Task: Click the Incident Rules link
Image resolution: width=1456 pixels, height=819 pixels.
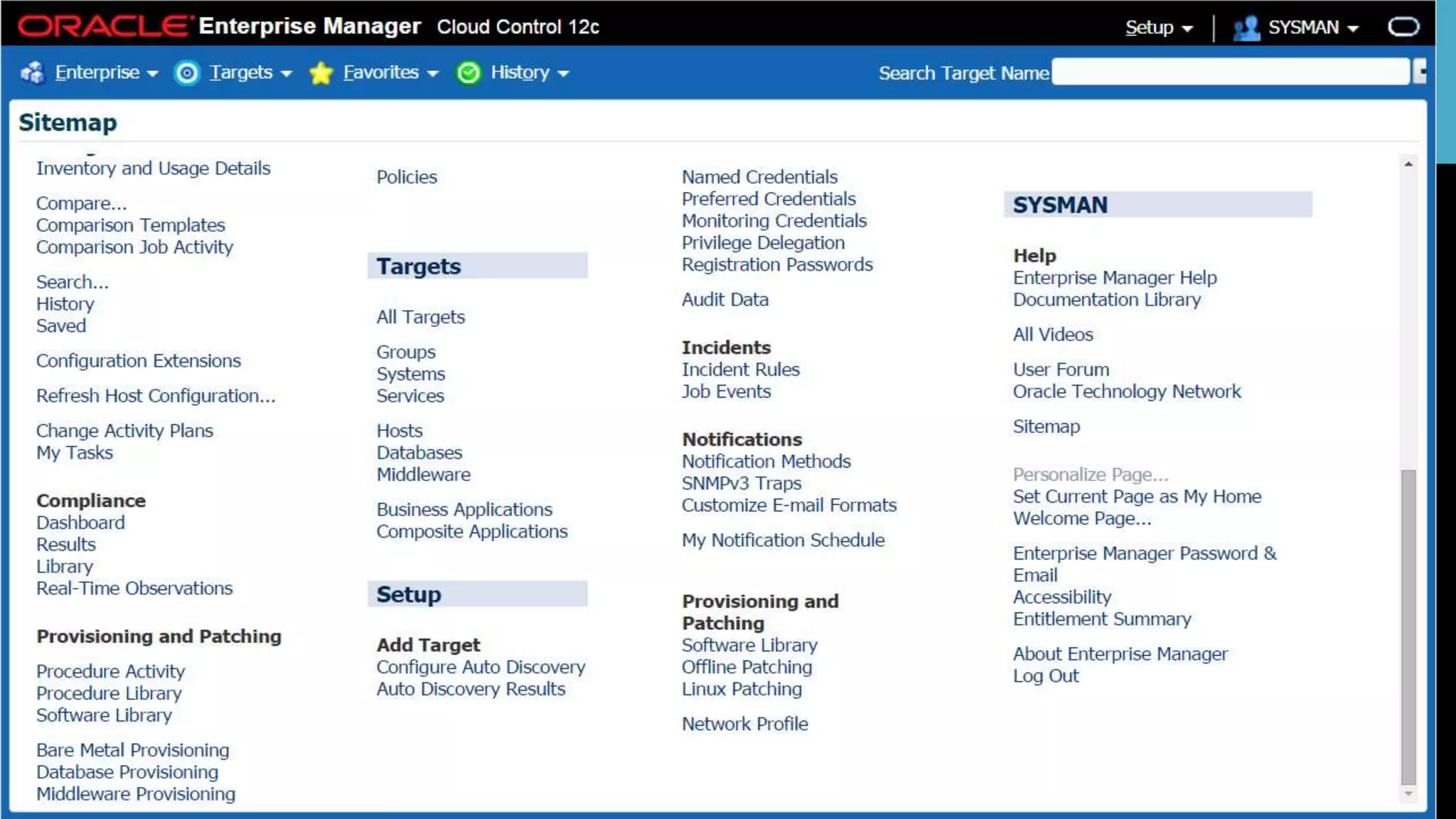Action: (x=740, y=370)
